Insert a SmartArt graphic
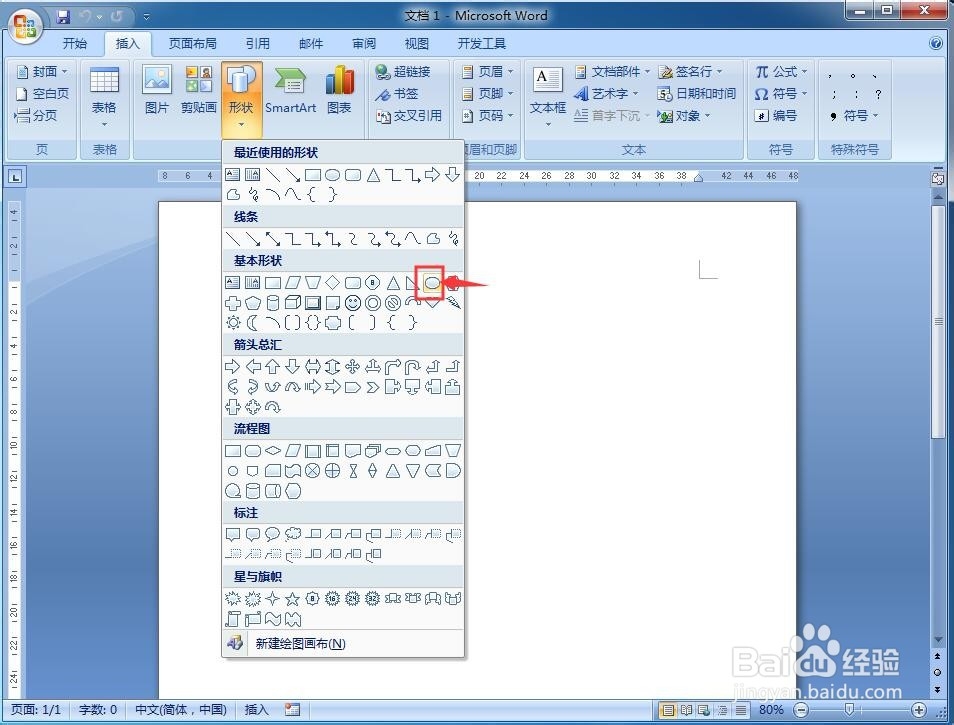Screen dimensions: 954x725 coord(290,90)
